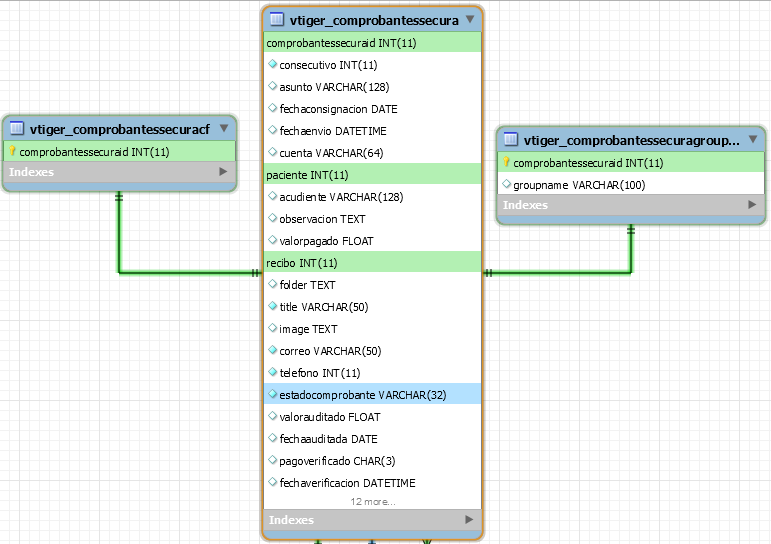The height and width of the screenshot is (544, 771).
Task: Select the fechaconsignacion DATE column text
Action: tap(338, 109)
